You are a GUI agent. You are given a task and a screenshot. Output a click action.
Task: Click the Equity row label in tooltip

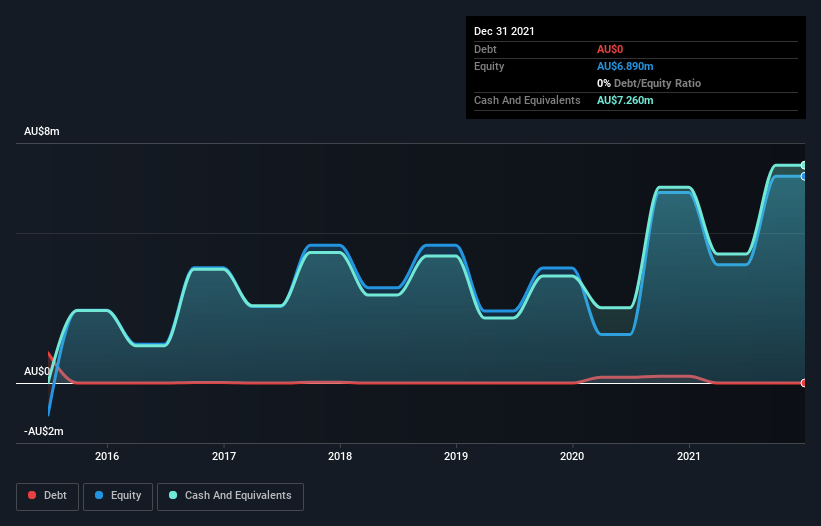(489, 66)
